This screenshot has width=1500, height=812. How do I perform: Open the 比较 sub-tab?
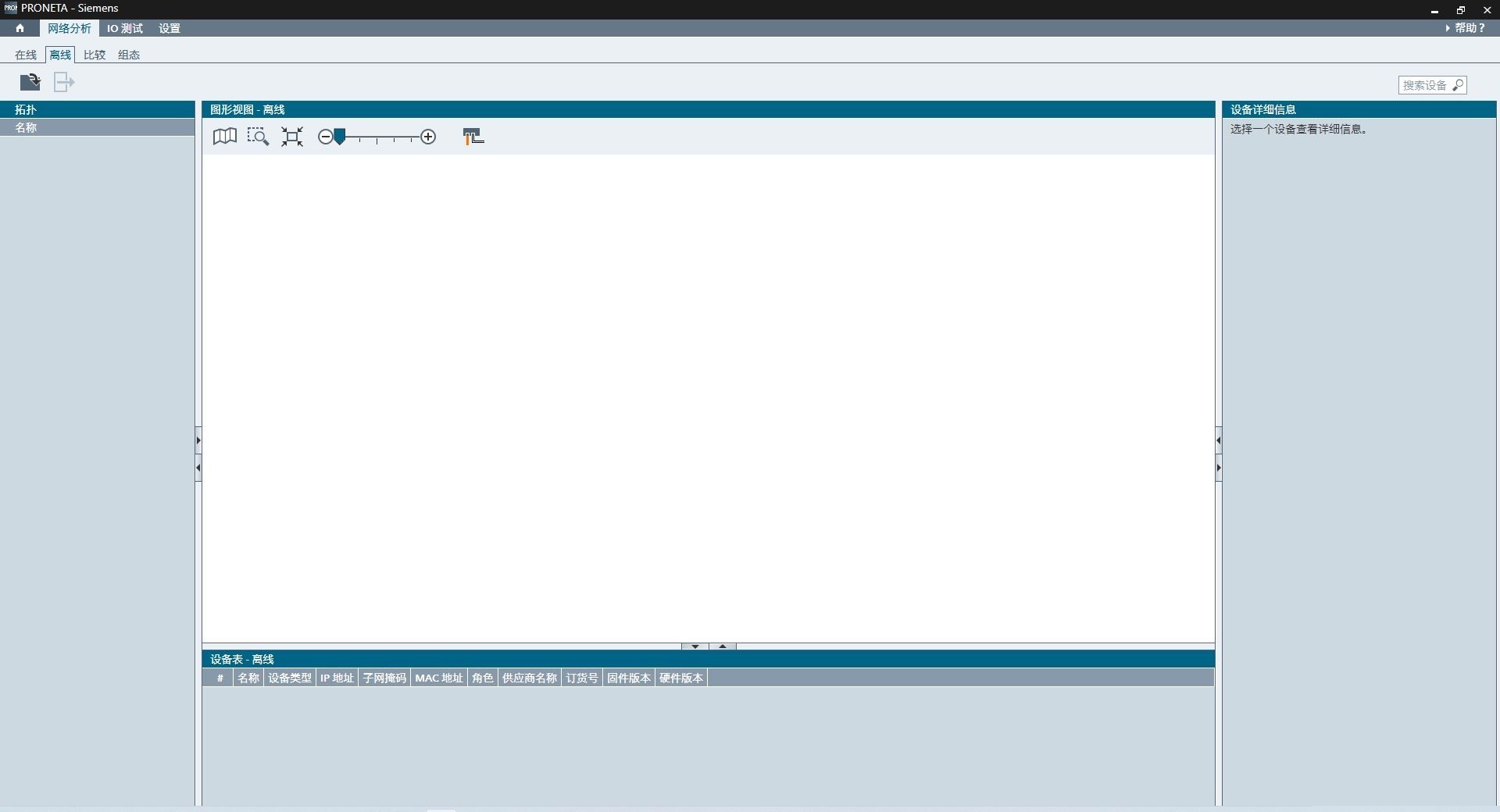95,55
